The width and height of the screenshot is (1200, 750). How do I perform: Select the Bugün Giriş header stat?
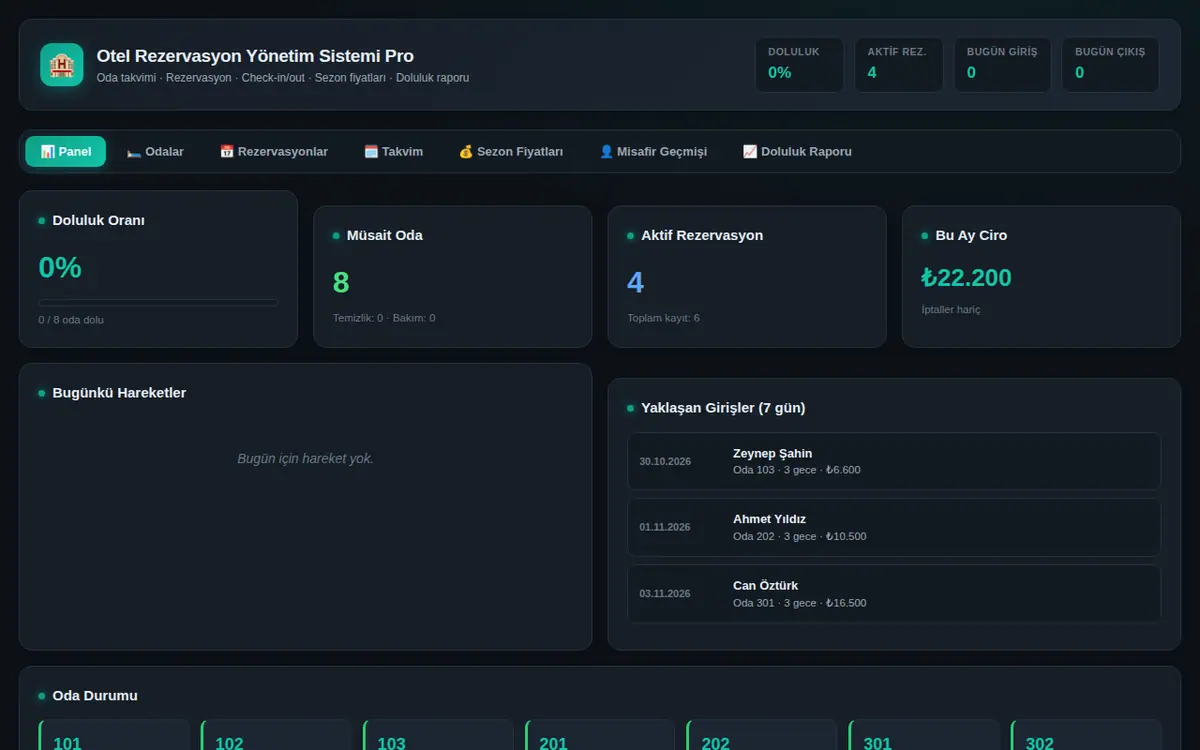click(1002, 65)
